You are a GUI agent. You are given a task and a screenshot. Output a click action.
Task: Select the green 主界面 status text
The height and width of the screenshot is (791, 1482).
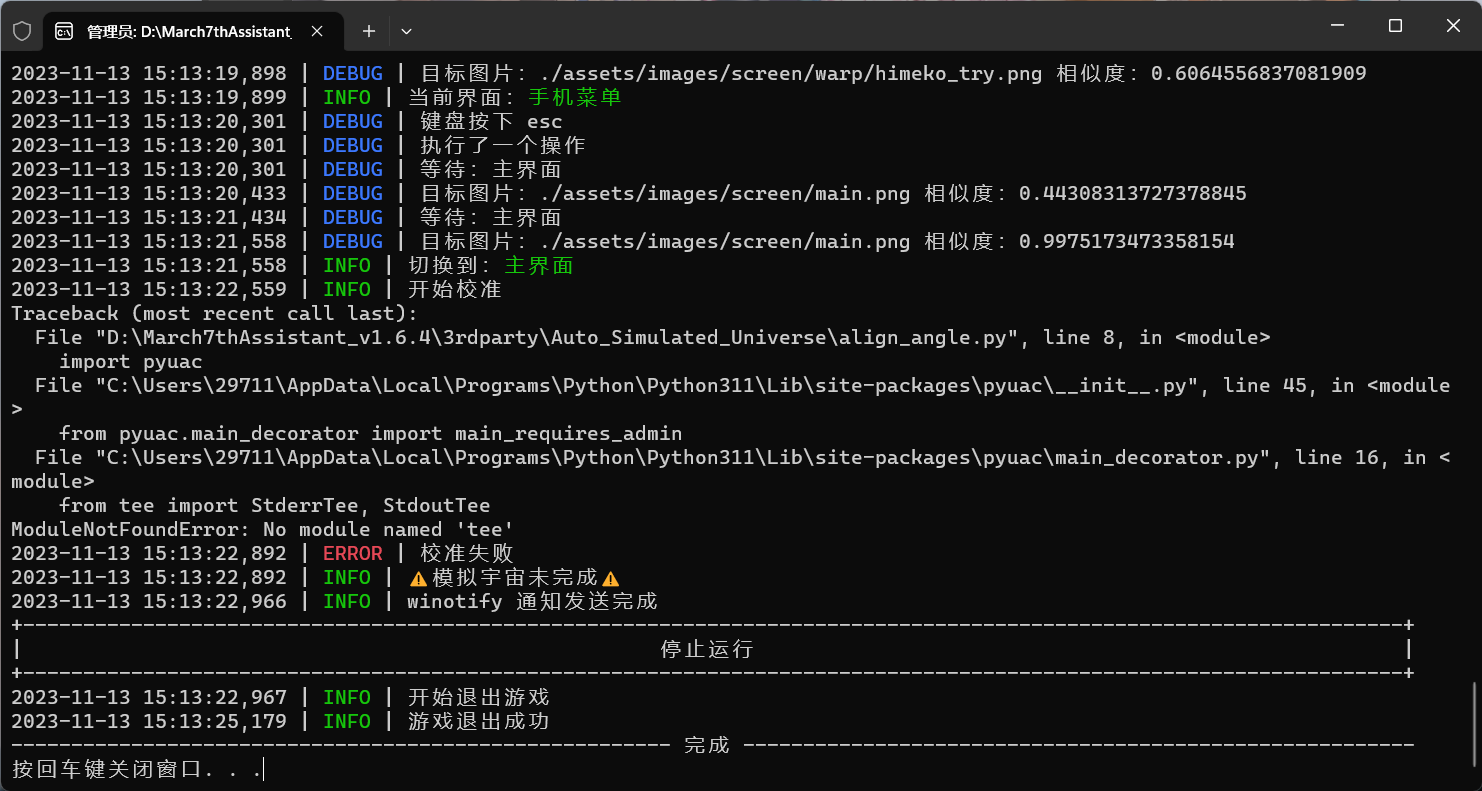[x=539, y=265]
